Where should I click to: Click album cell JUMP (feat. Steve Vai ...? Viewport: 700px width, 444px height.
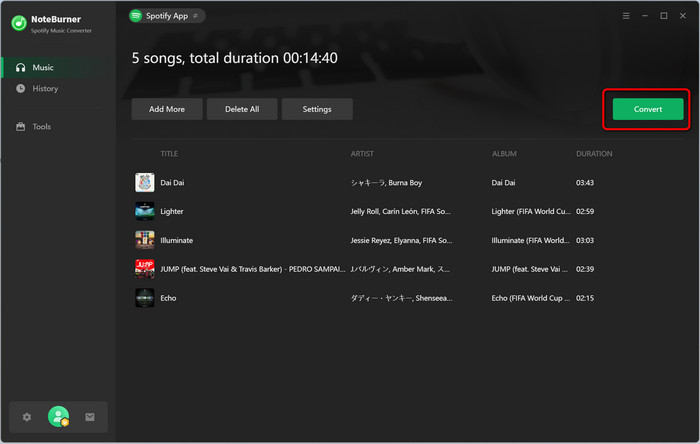coord(529,269)
